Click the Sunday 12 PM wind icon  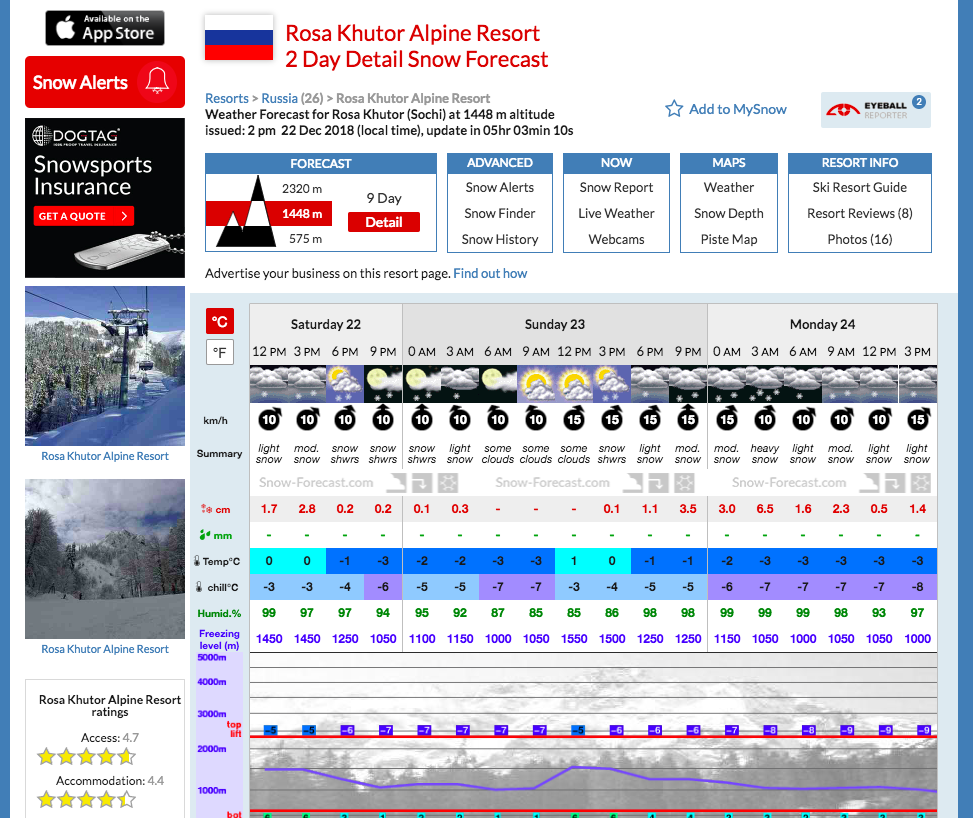click(x=574, y=419)
